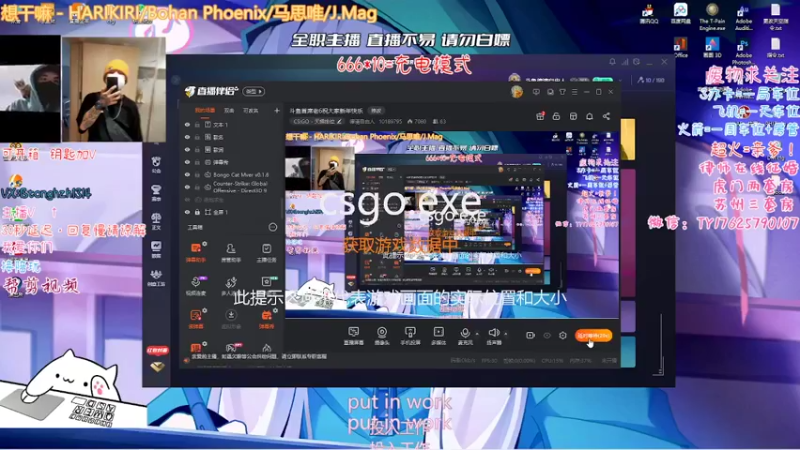This screenshot has height=450, width=800.
Task: Click the gold diamond icon in sidebar
Action: pos(157,367)
